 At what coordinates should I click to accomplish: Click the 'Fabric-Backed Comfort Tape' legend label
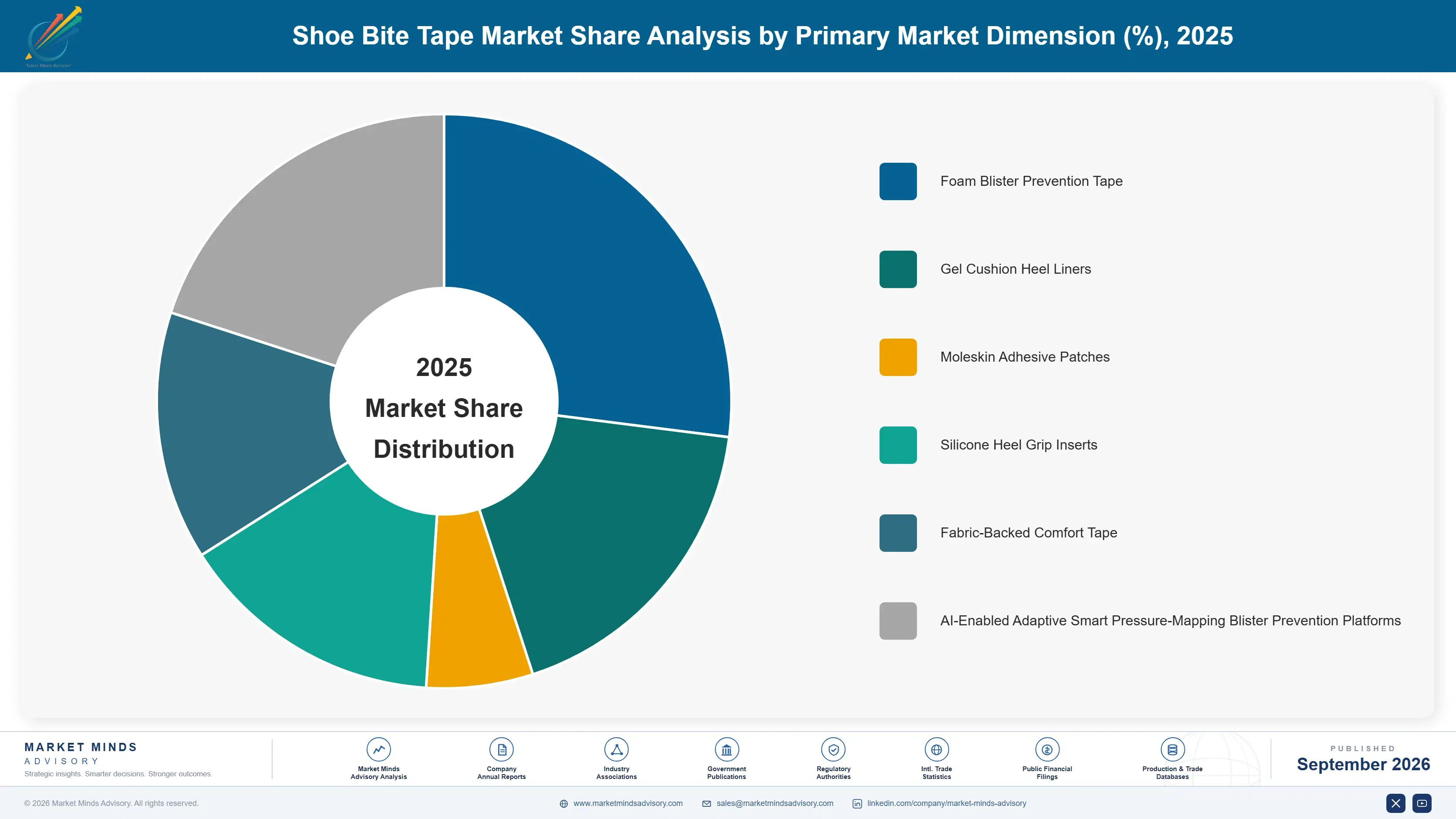click(x=1028, y=533)
